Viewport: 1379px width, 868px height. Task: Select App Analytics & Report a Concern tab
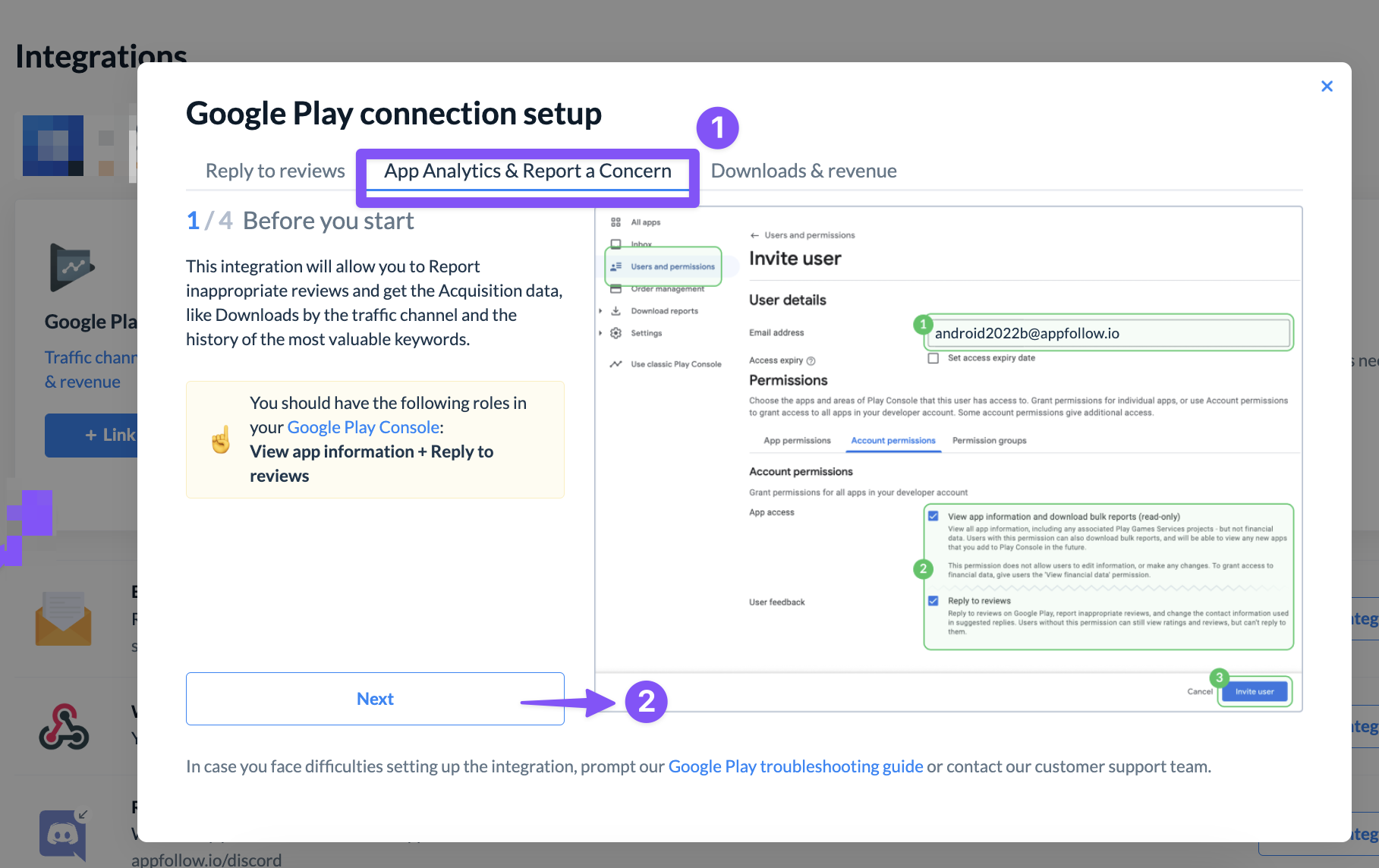point(527,171)
